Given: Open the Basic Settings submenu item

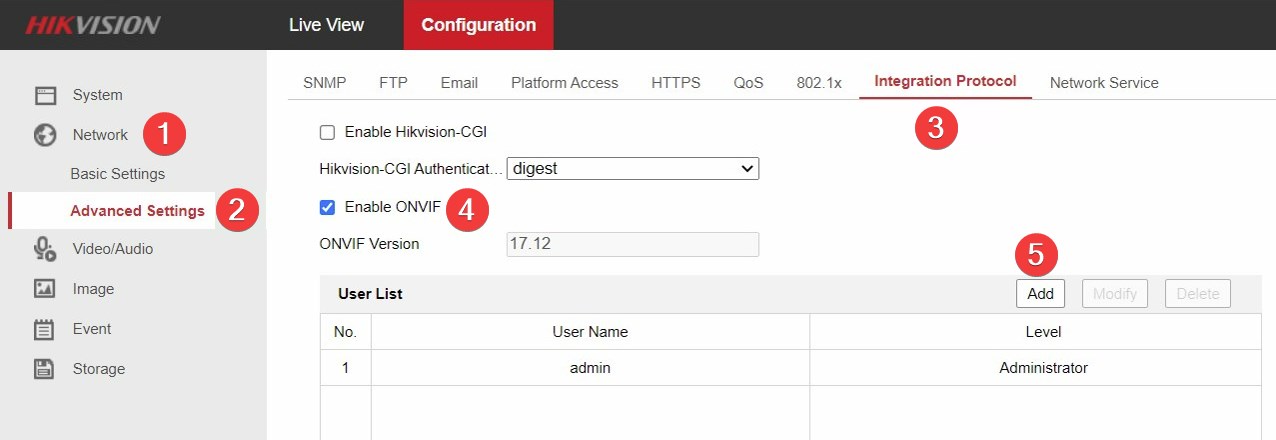Looking at the screenshot, I should (x=117, y=174).
